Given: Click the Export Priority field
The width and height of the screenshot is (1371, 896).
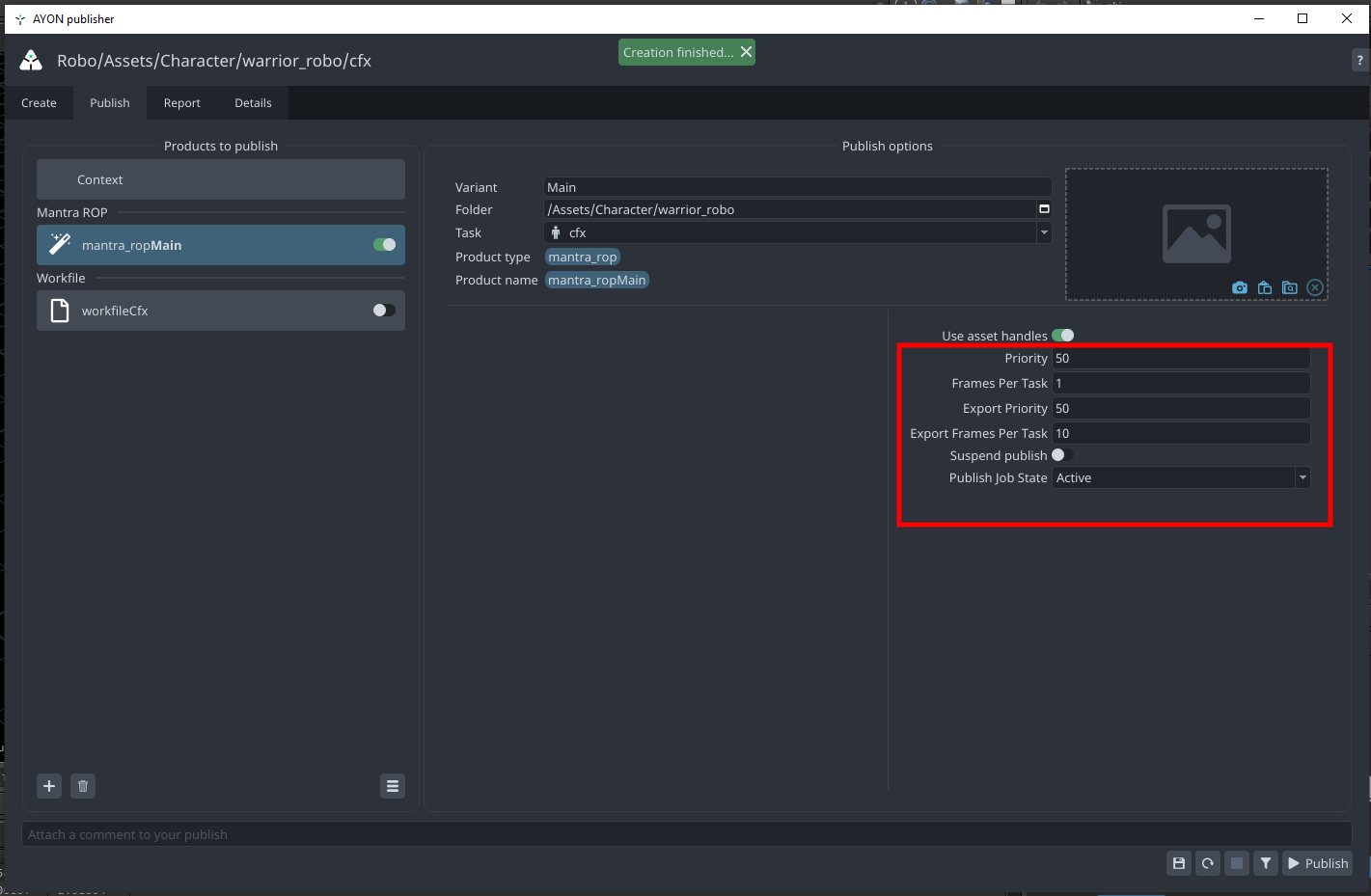Looking at the screenshot, I should pos(1181,408).
